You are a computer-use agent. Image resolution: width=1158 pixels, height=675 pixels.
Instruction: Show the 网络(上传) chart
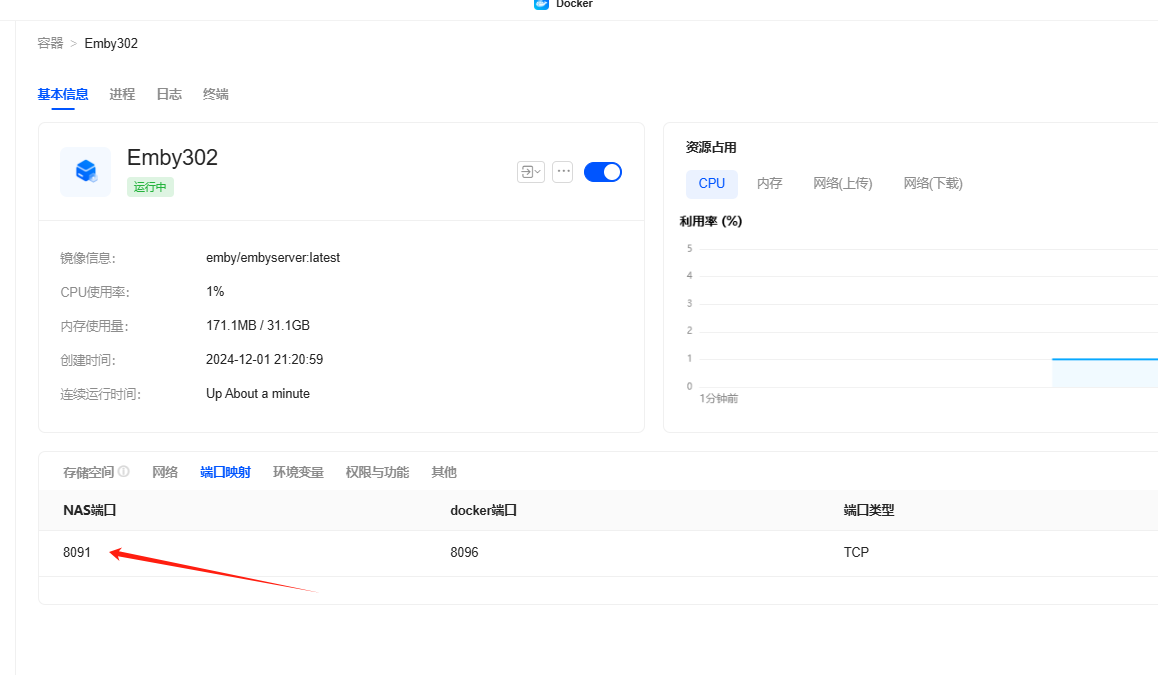coord(843,183)
